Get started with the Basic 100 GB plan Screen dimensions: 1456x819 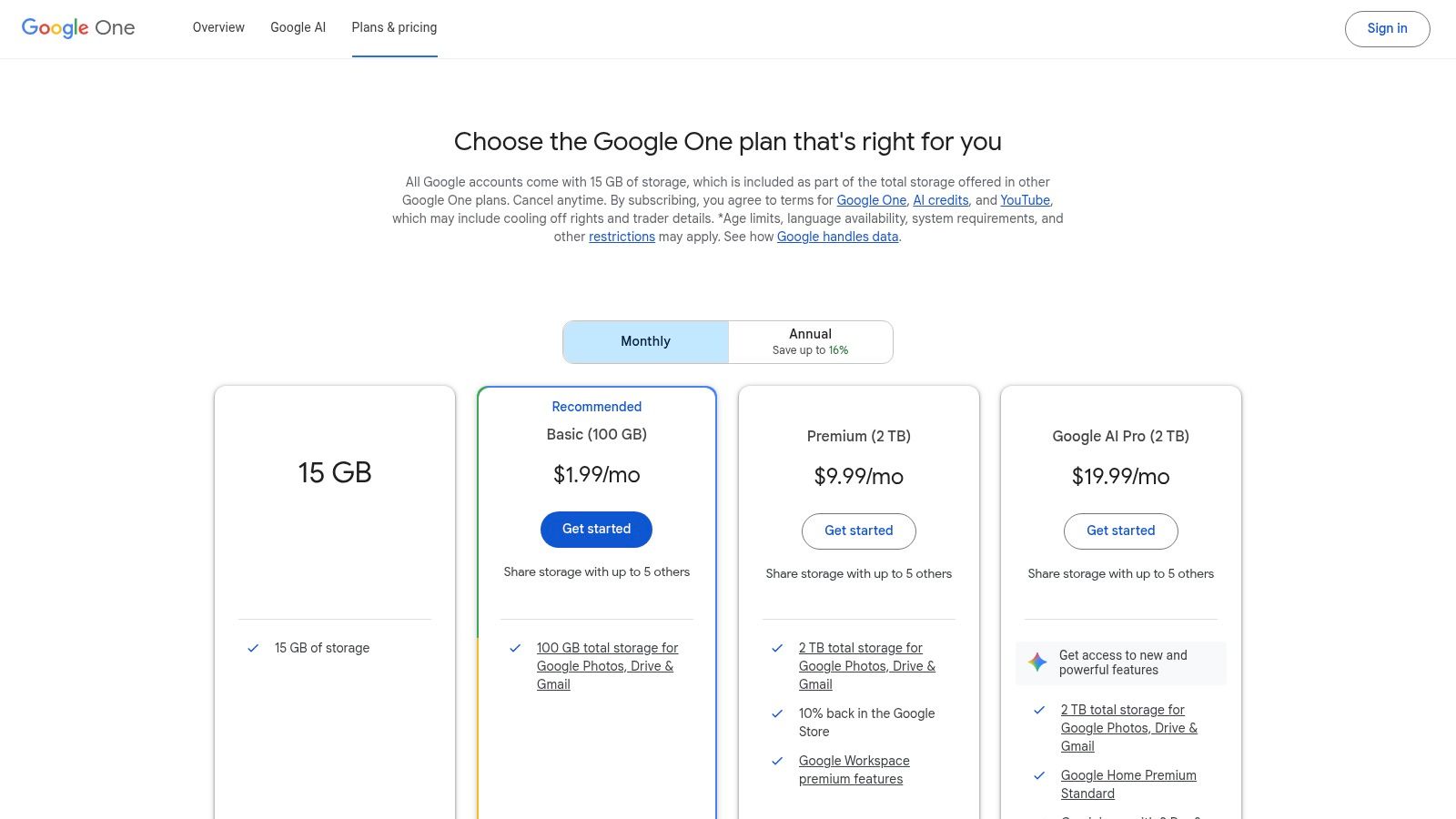pyautogui.click(x=596, y=529)
